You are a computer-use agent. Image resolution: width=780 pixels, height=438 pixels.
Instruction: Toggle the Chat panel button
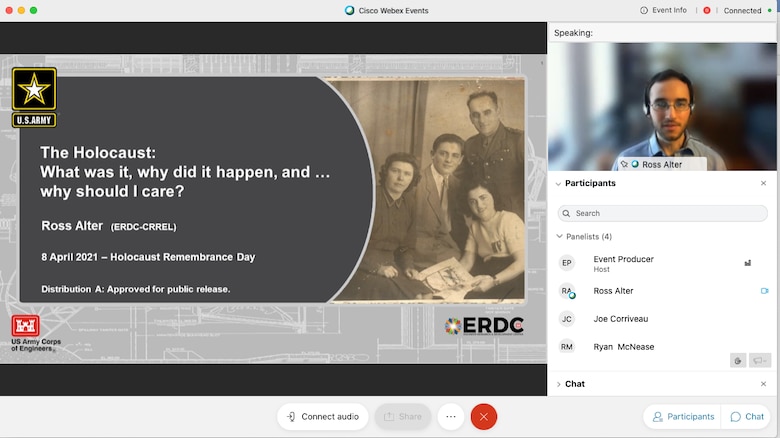tap(746, 417)
